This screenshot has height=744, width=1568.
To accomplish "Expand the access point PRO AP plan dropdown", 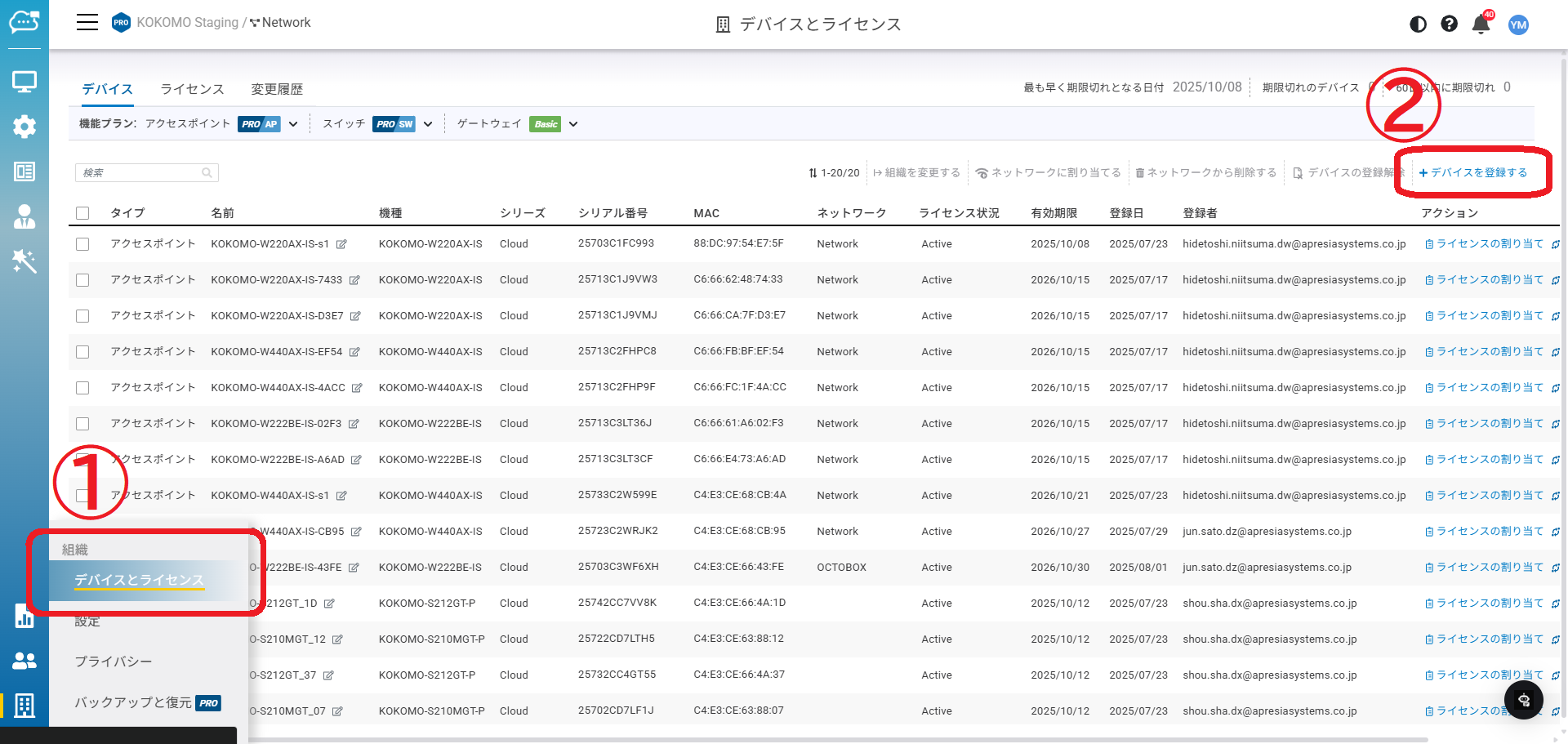I will click(293, 124).
